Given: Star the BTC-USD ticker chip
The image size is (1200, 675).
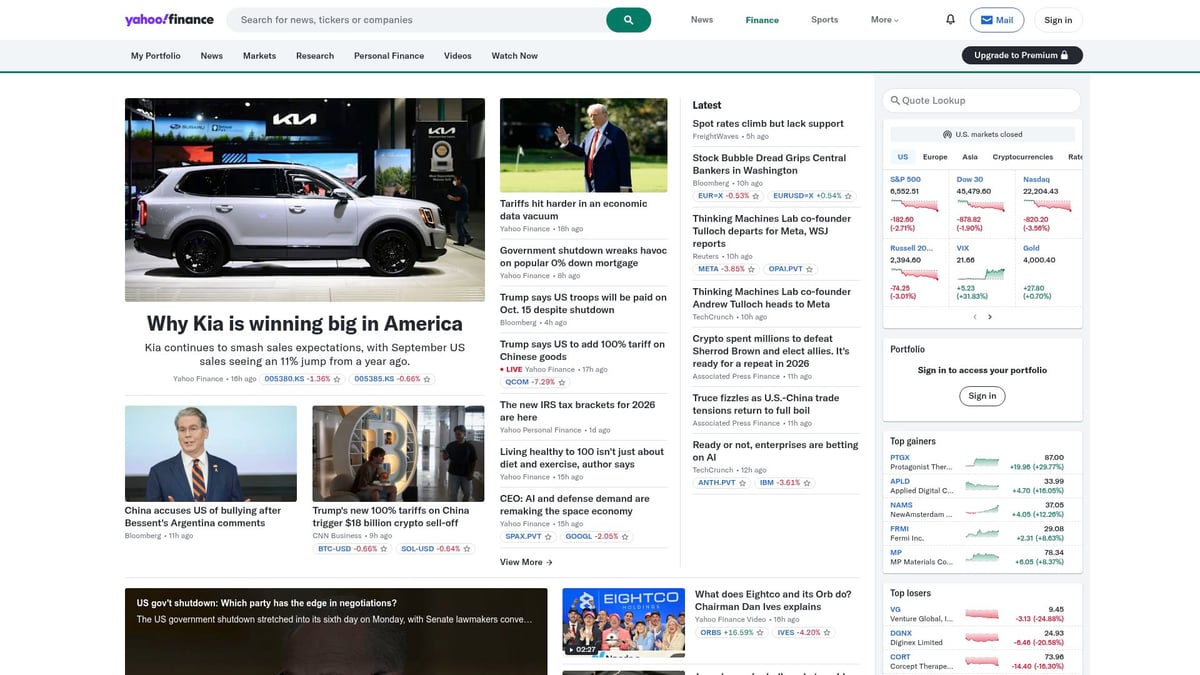Looking at the screenshot, I should [x=384, y=549].
